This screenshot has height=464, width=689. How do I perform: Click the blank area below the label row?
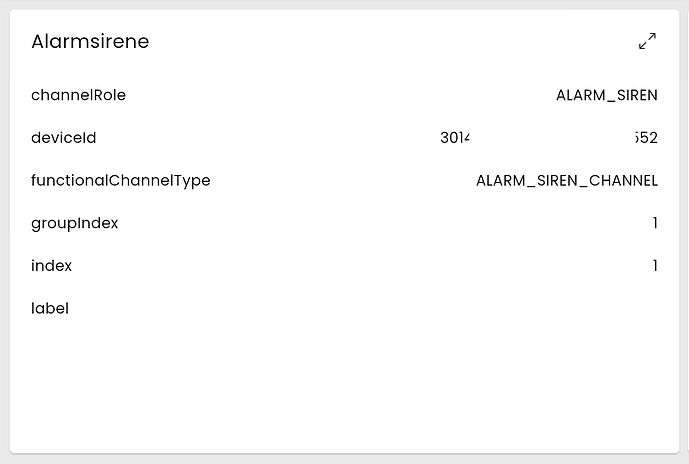click(344, 385)
